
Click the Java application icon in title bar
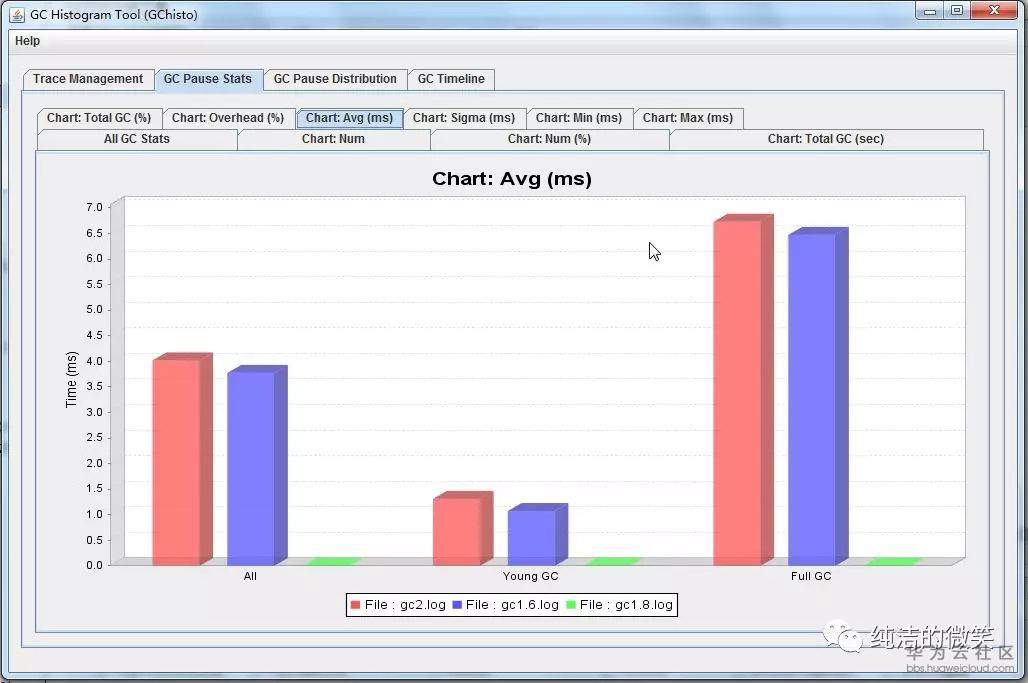tap(17, 14)
